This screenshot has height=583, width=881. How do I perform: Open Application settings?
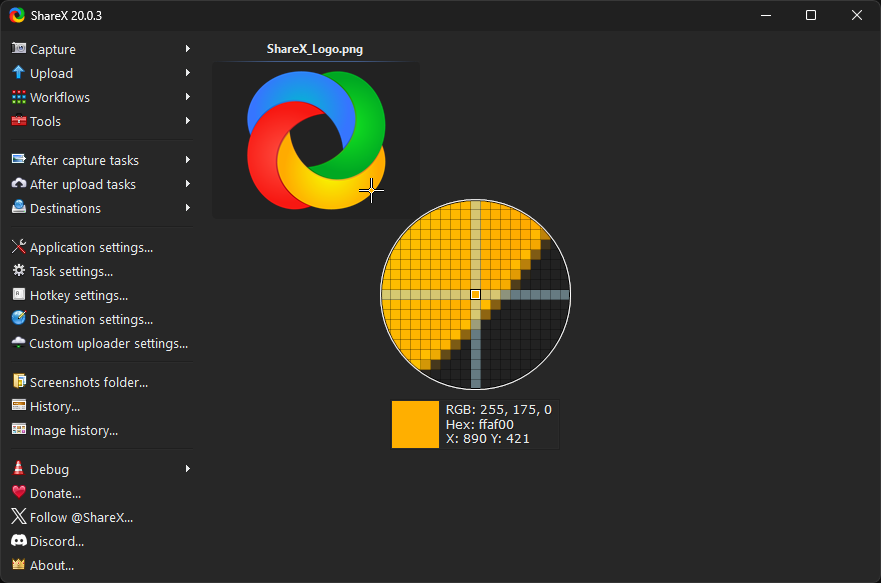pos(101,247)
